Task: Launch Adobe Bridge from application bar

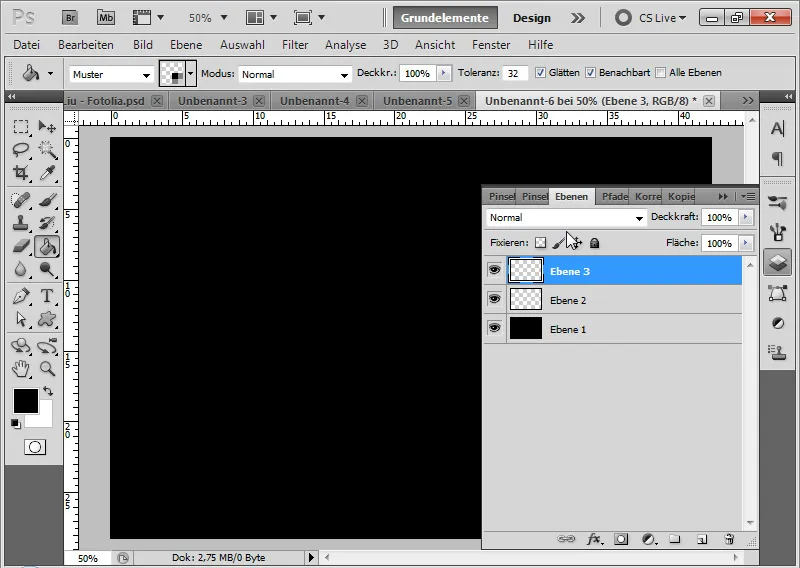Action: point(70,18)
